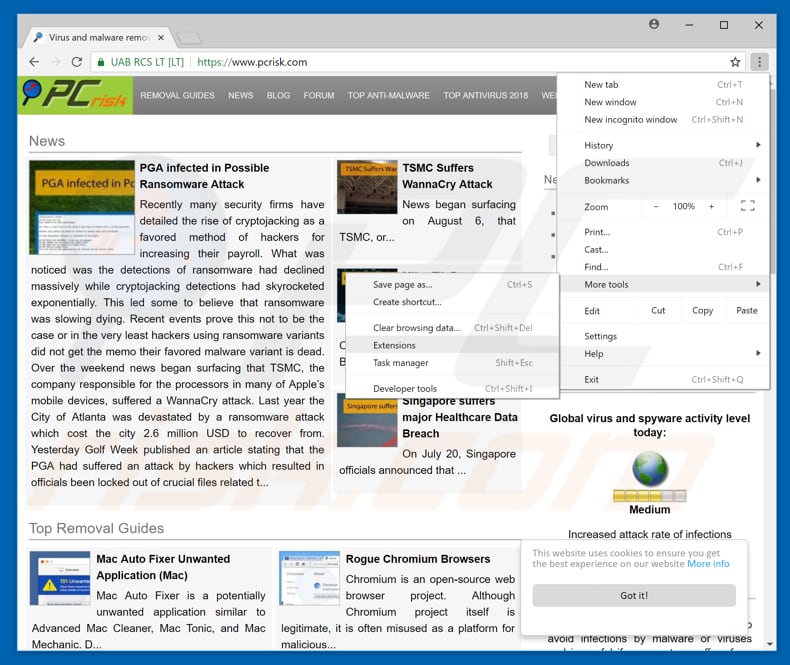
Task: Click the browser back arrow
Action: pyautogui.click(x=33, y=62)
